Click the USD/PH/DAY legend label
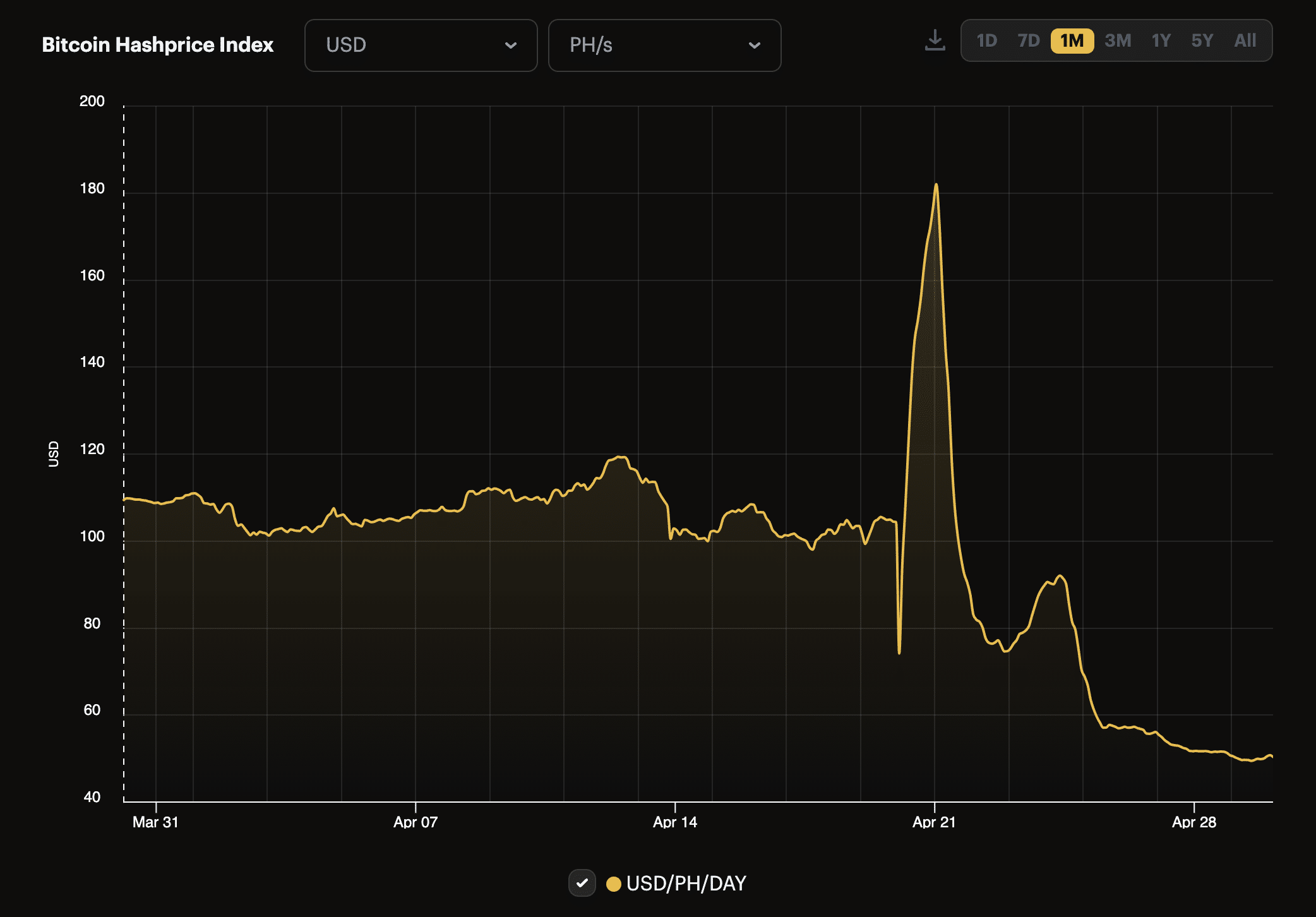 point(686,884)
